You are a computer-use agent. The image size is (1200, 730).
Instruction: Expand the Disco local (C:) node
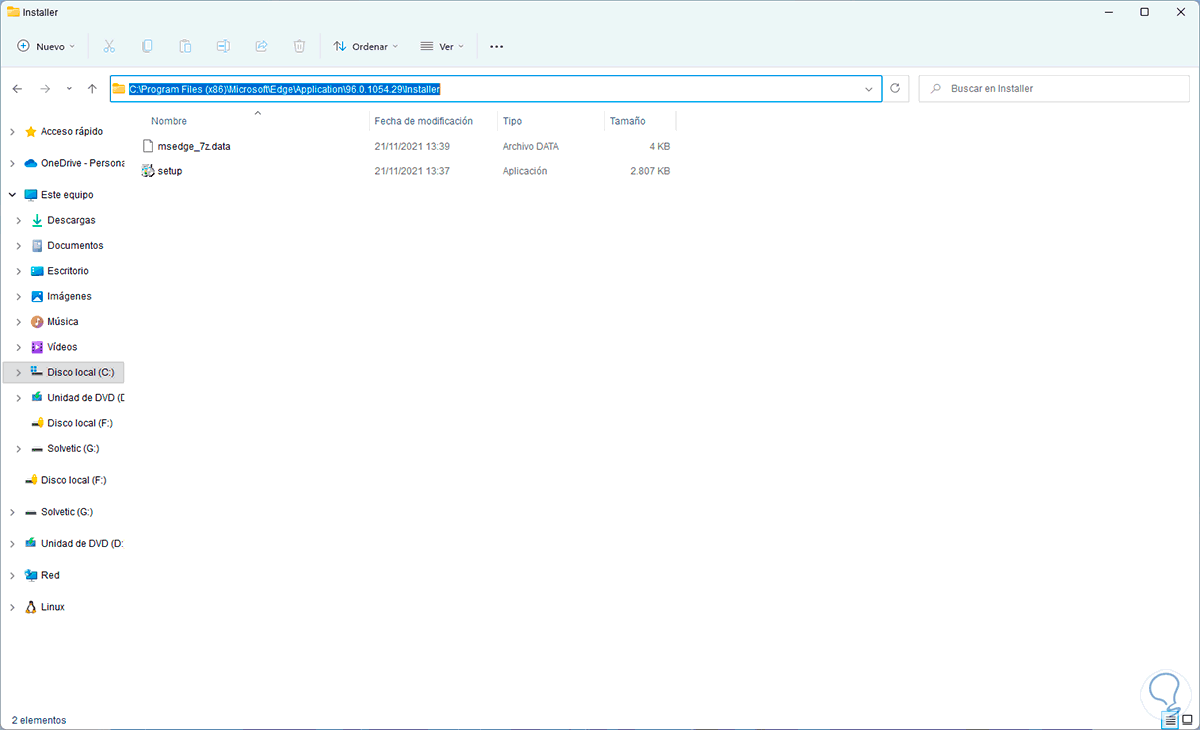(19, 372)
